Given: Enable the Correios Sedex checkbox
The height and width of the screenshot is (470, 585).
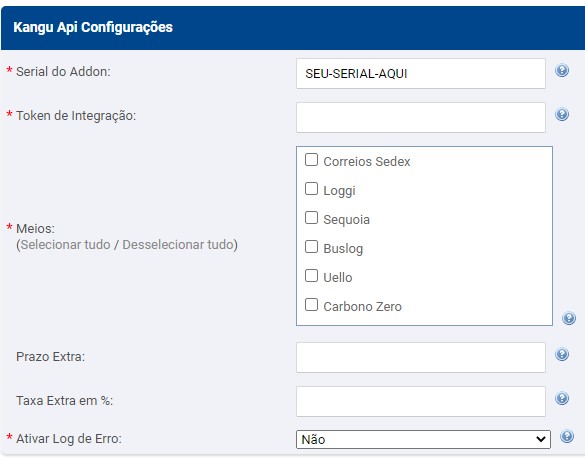Looking at the screenshot, I should pyautogui.click(x=312, y=160).
